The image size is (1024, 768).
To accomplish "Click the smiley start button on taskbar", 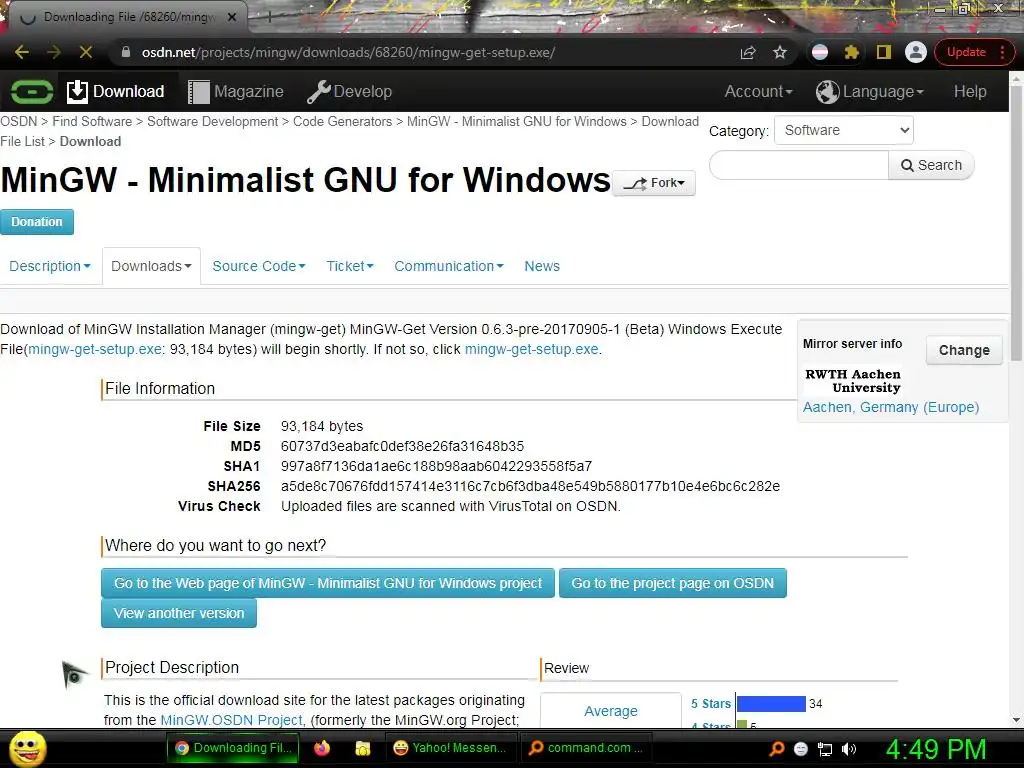I will click(28, 748).
